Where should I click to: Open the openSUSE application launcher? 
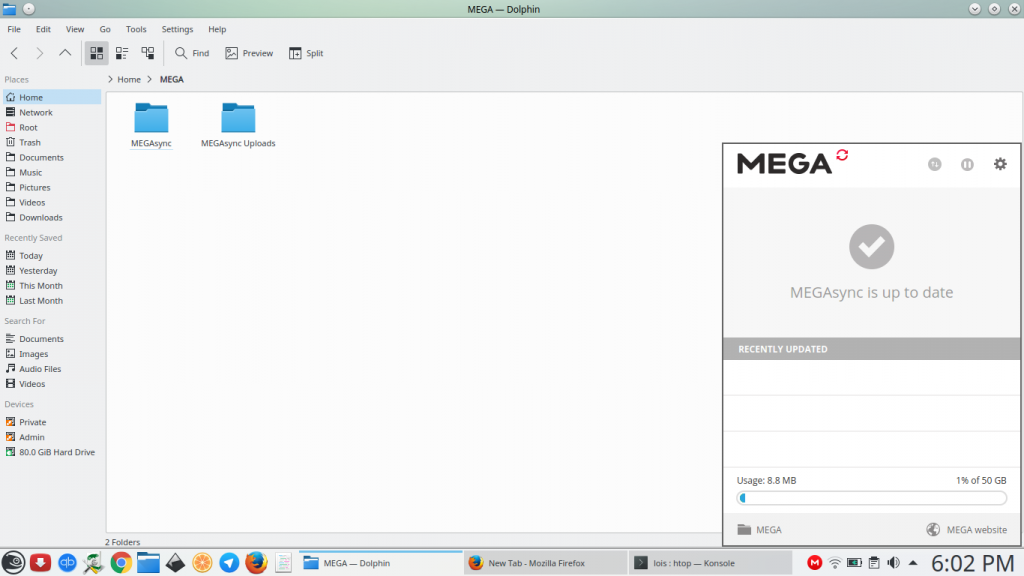(x=13, y=562)
